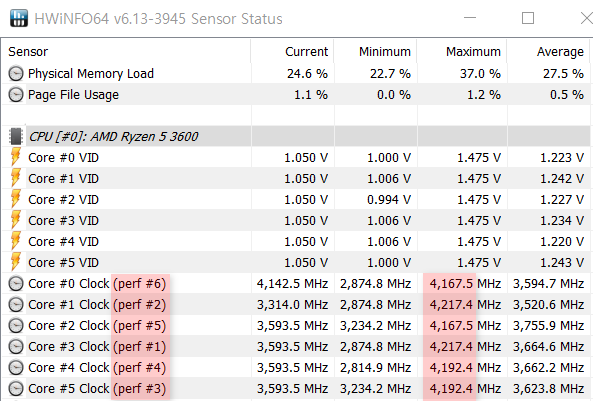The width and height of the screenshot is (593, 401).
Task: Select Core #5 Clock (perf #3) label
Action: coord(97,389)
